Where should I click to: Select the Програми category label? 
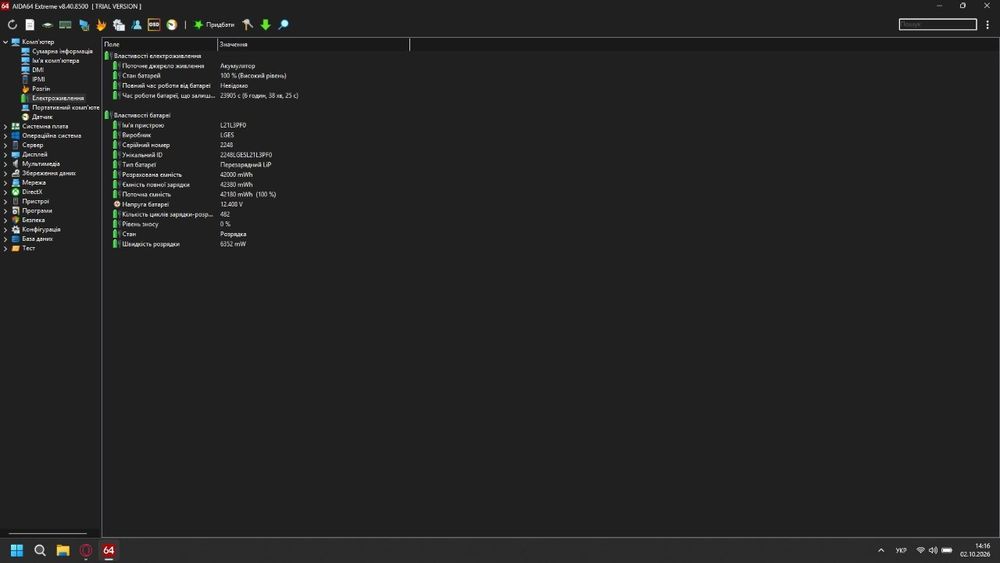(x=37, y=210)
